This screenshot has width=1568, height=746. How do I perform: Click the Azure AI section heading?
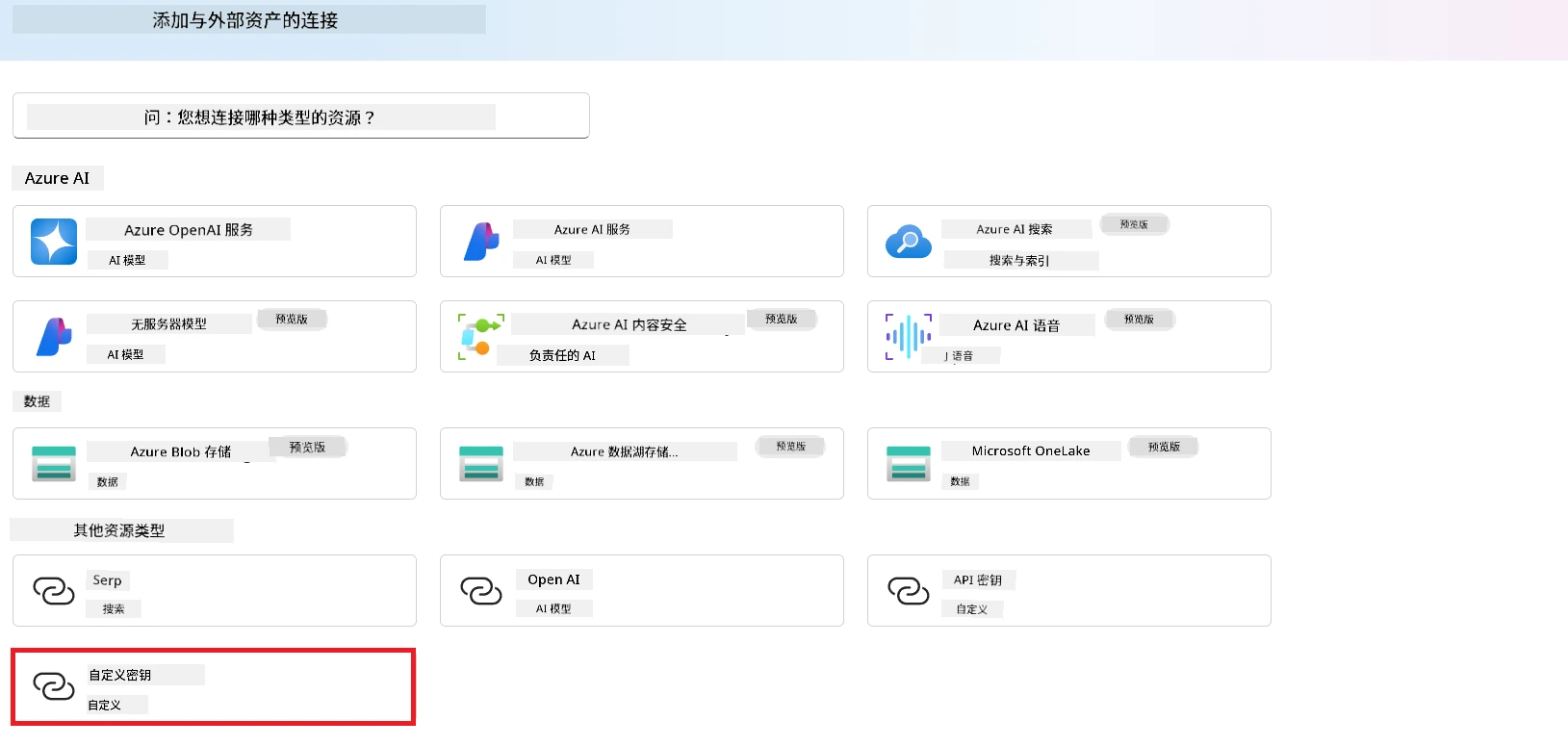pyautogui.click(x=57, y=178)
